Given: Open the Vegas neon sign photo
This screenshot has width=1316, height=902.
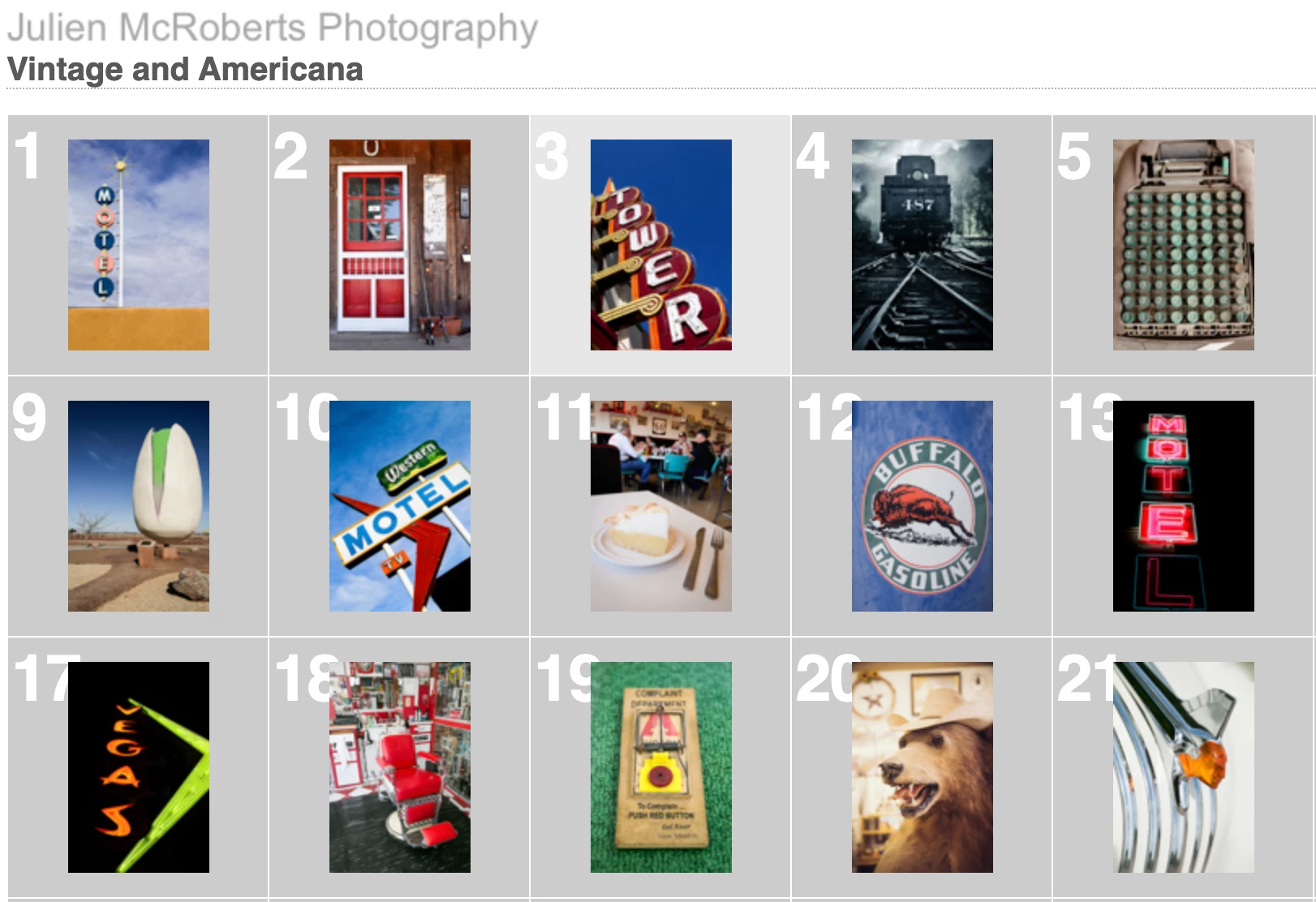Looking at the screenshot, I should 139,767.
